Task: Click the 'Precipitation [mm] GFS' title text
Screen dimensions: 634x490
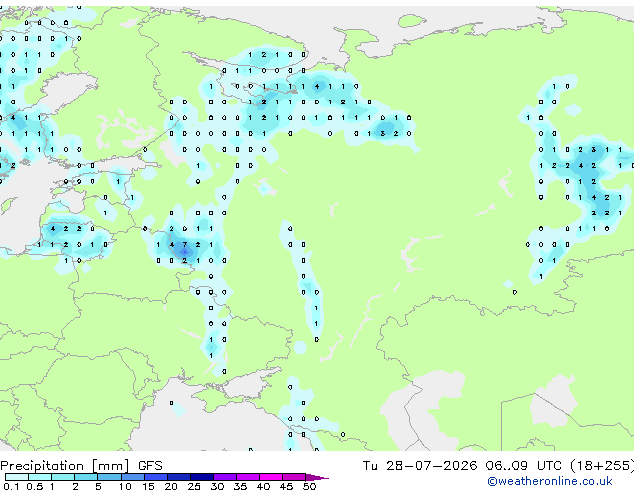Action: (x=81, y=466)
